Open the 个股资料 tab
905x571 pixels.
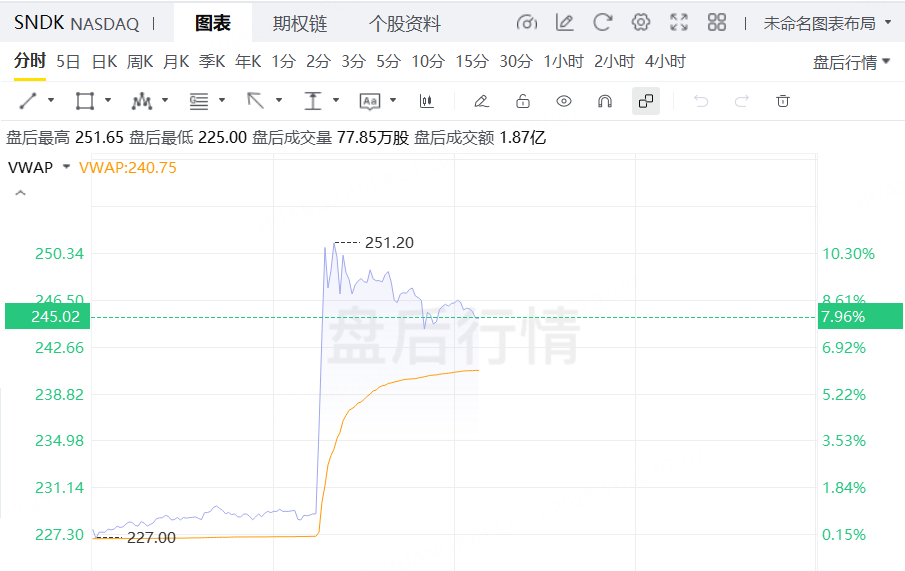click(404, 23)
